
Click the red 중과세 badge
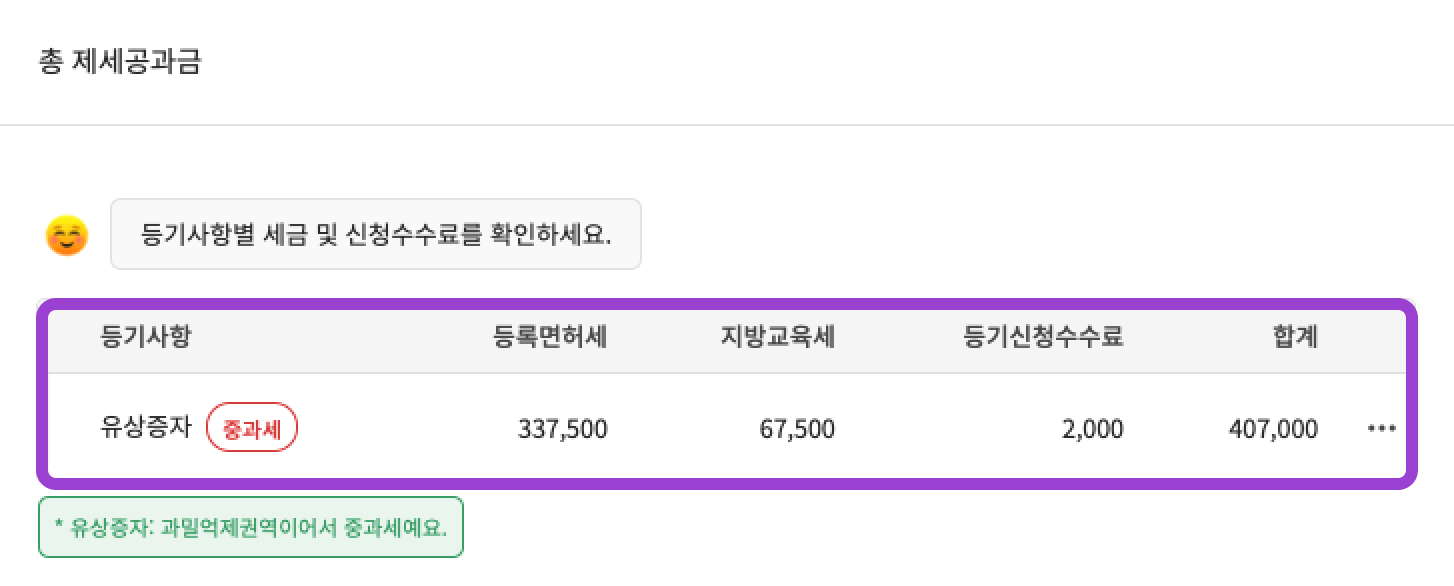tap(252, 429)
